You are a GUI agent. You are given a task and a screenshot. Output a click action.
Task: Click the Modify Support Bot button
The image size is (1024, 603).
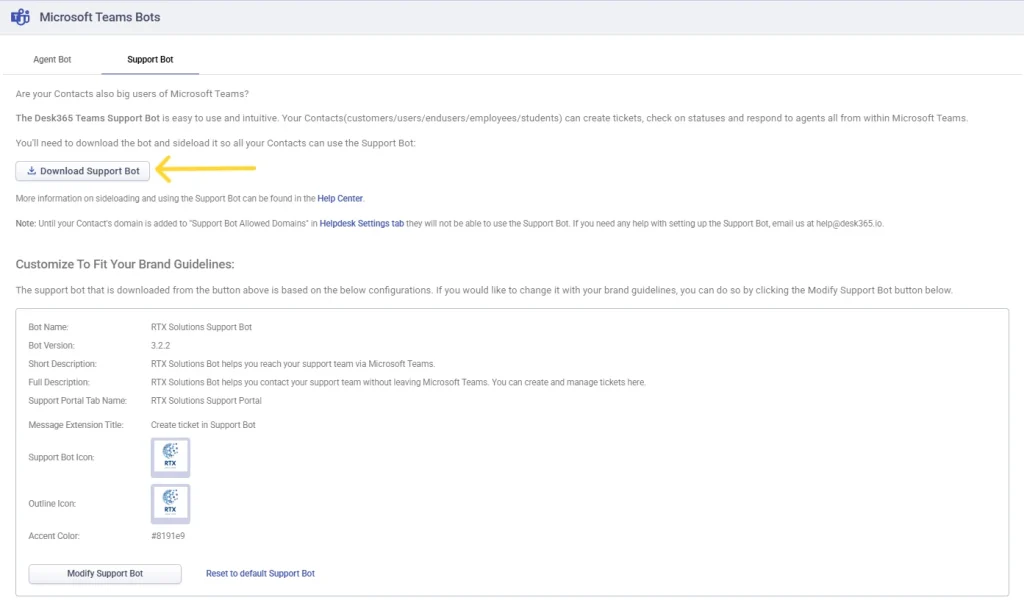pyautogui.click(x=105, y=574)
